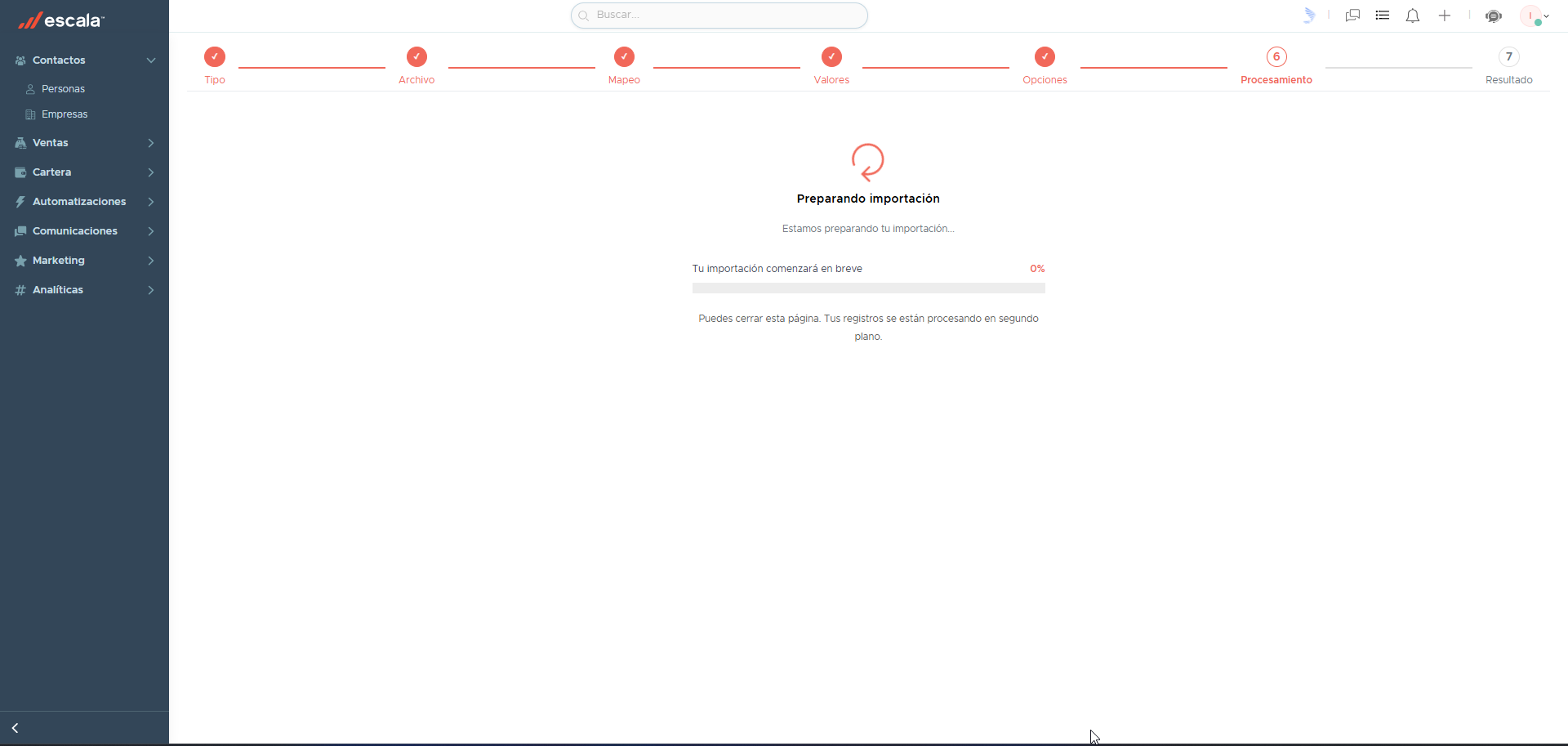Image resolution: width=1568 pixels, height=746 pixels.
Task: Expand the Cartera submenu chevron
Action: click(x=151, y=172)
